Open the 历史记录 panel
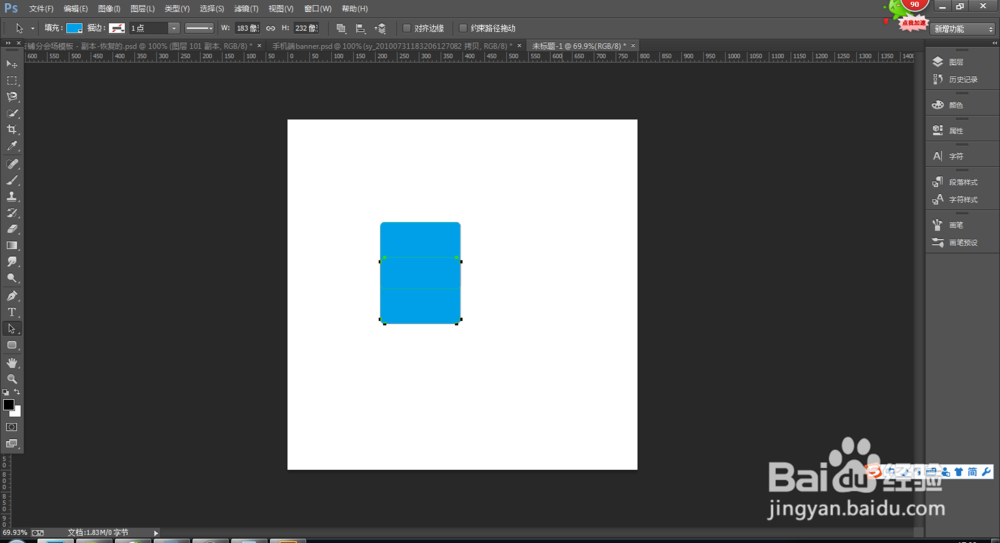Viewport: 1000px width, 543px height. click(955, 80)
